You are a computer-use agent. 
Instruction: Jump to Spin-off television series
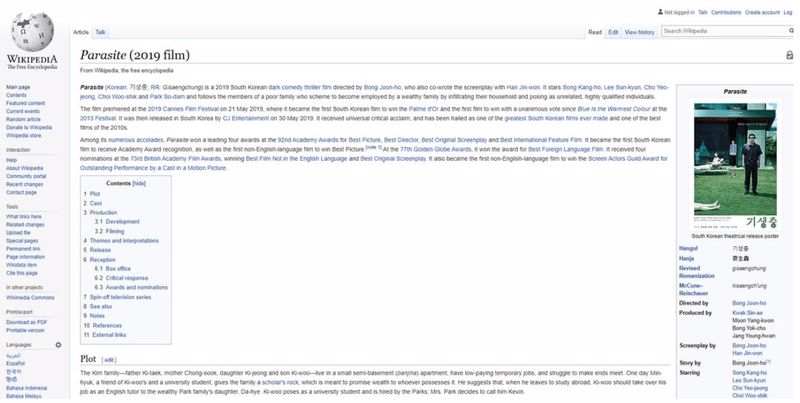coord(120,297)
